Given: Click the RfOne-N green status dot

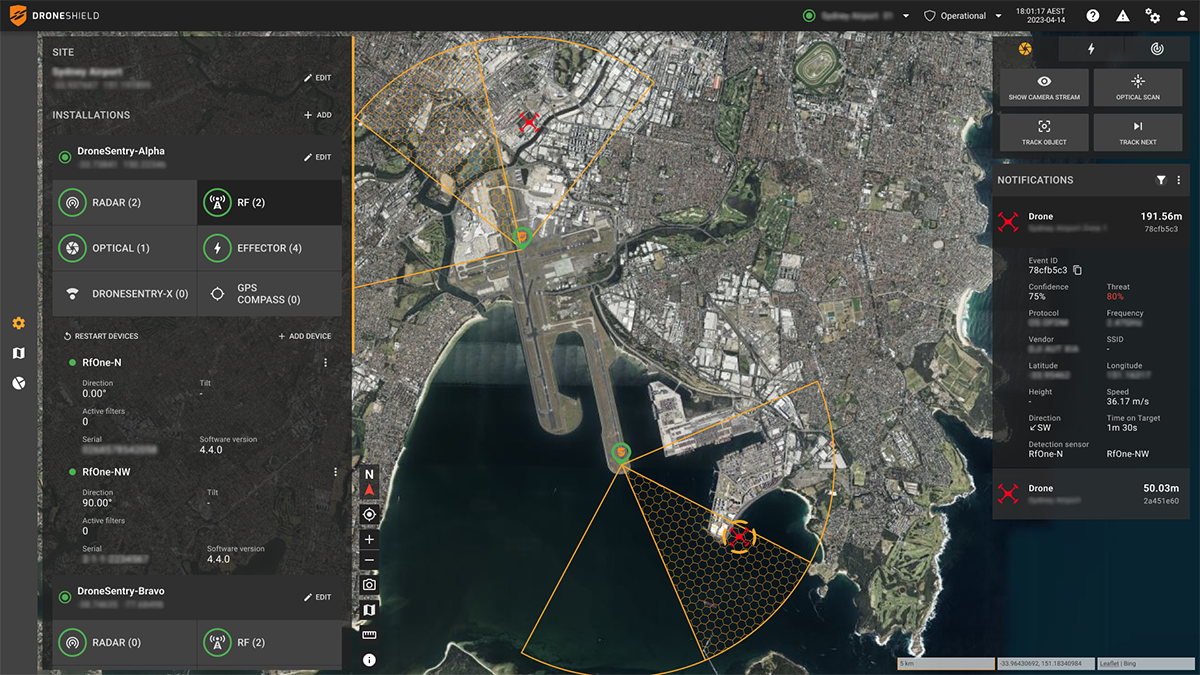Looking at the screenshot, I should tap(72, 363).
